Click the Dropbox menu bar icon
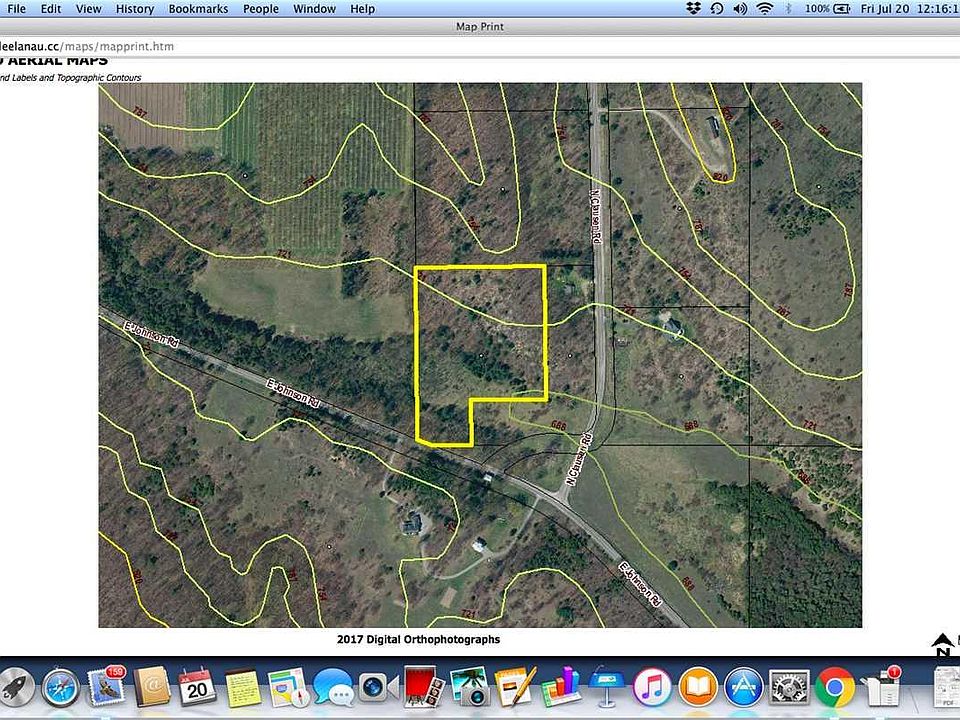Screen dimensions: 960x720 (693, 9)
